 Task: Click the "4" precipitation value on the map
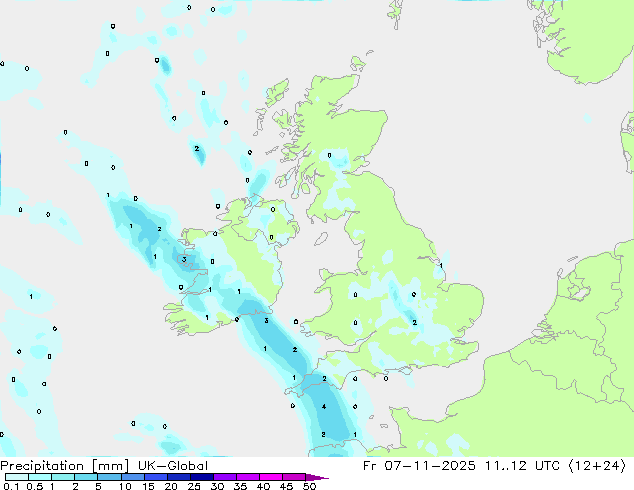324,406
